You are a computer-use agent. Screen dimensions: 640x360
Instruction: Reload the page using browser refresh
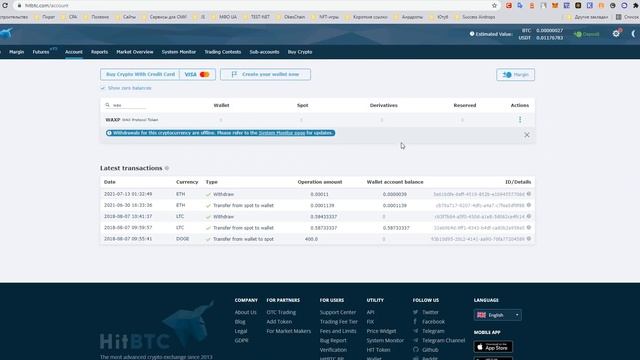(5, 5)
